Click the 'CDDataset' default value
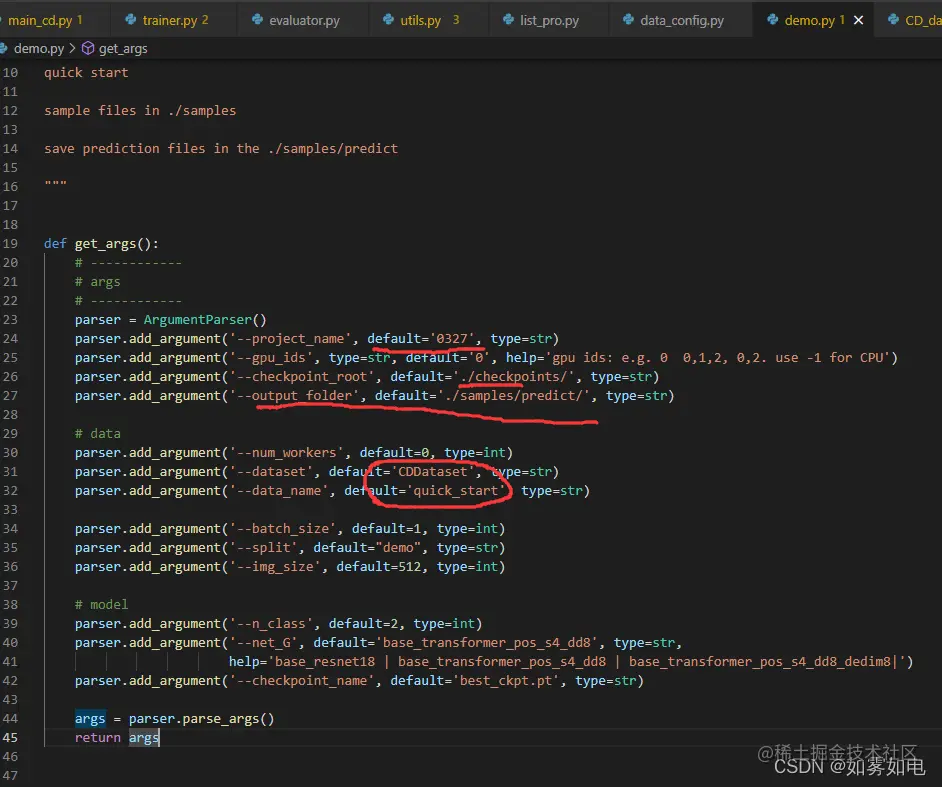 click(432, 472)
